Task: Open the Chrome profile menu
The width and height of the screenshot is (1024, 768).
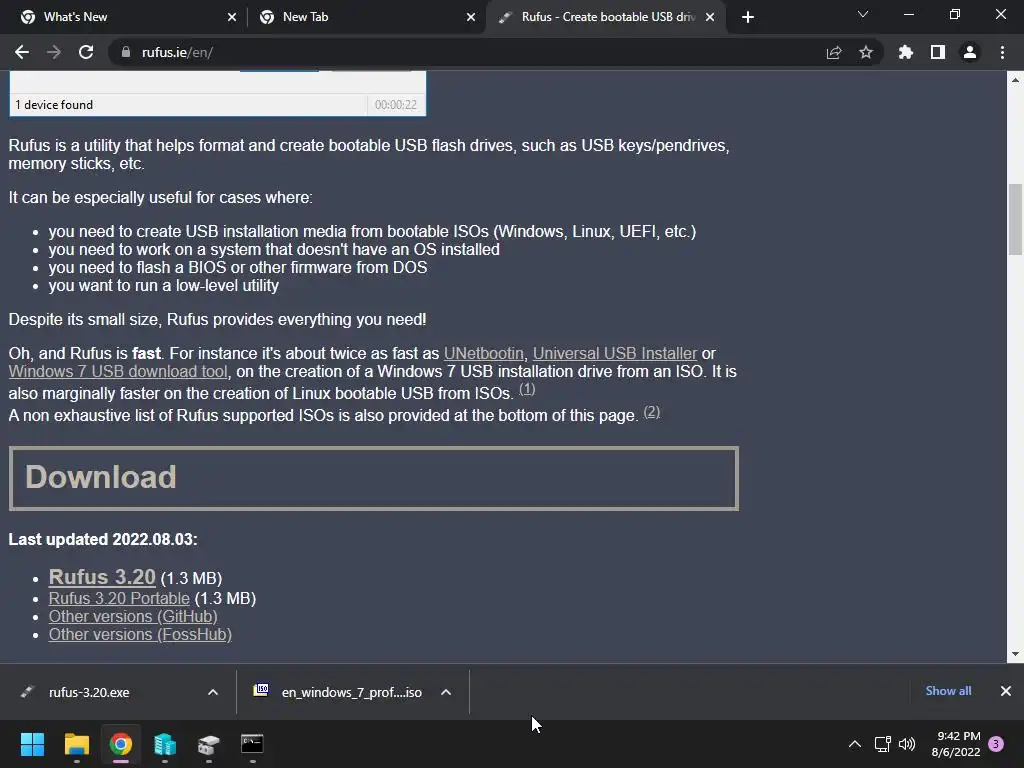Action: (x=970, y=52)
